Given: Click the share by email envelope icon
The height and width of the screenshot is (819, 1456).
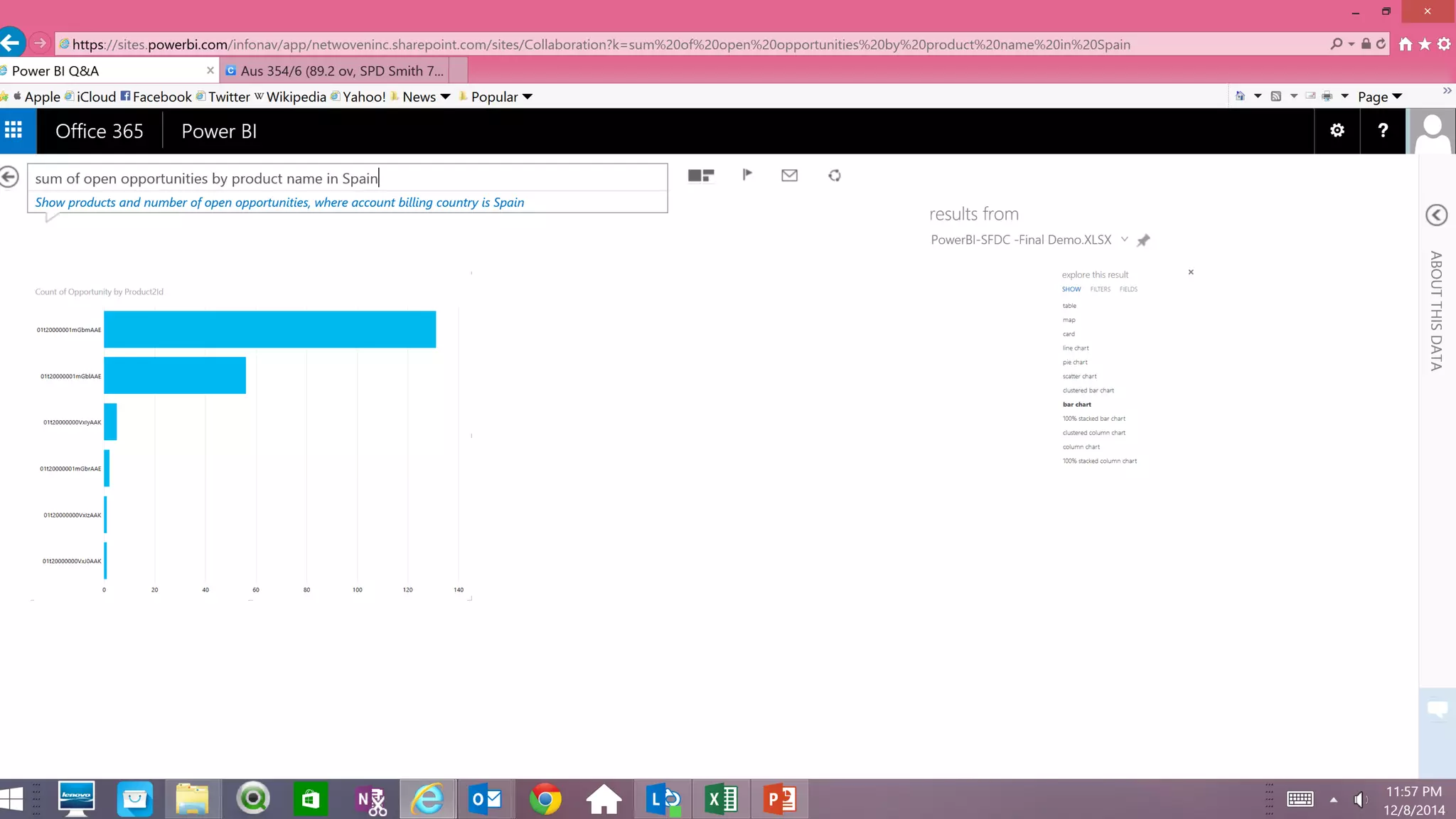Looking at the screenshot, I should pos(789,176).
